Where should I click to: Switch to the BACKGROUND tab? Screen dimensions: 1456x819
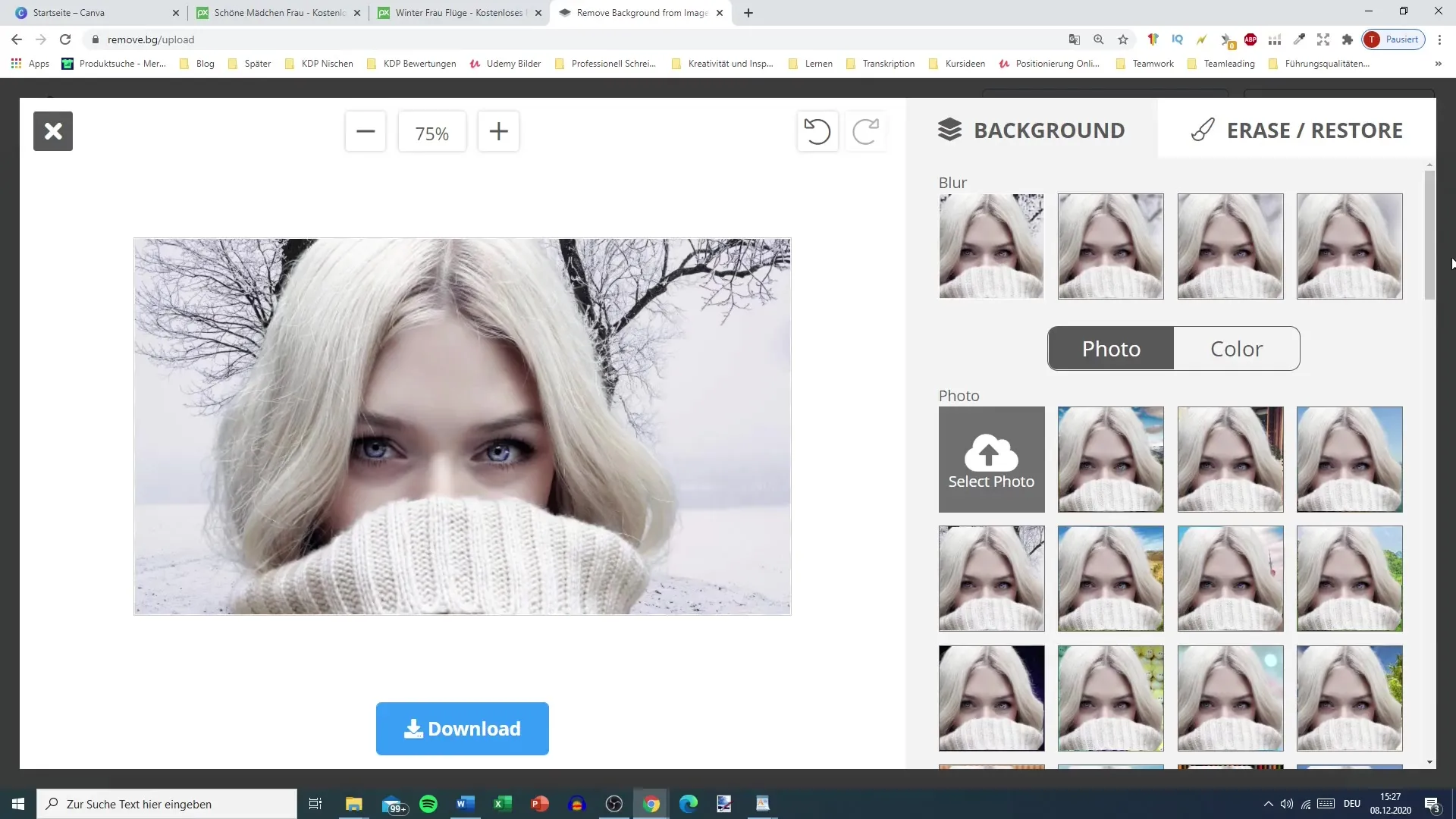coord(1032,130)
